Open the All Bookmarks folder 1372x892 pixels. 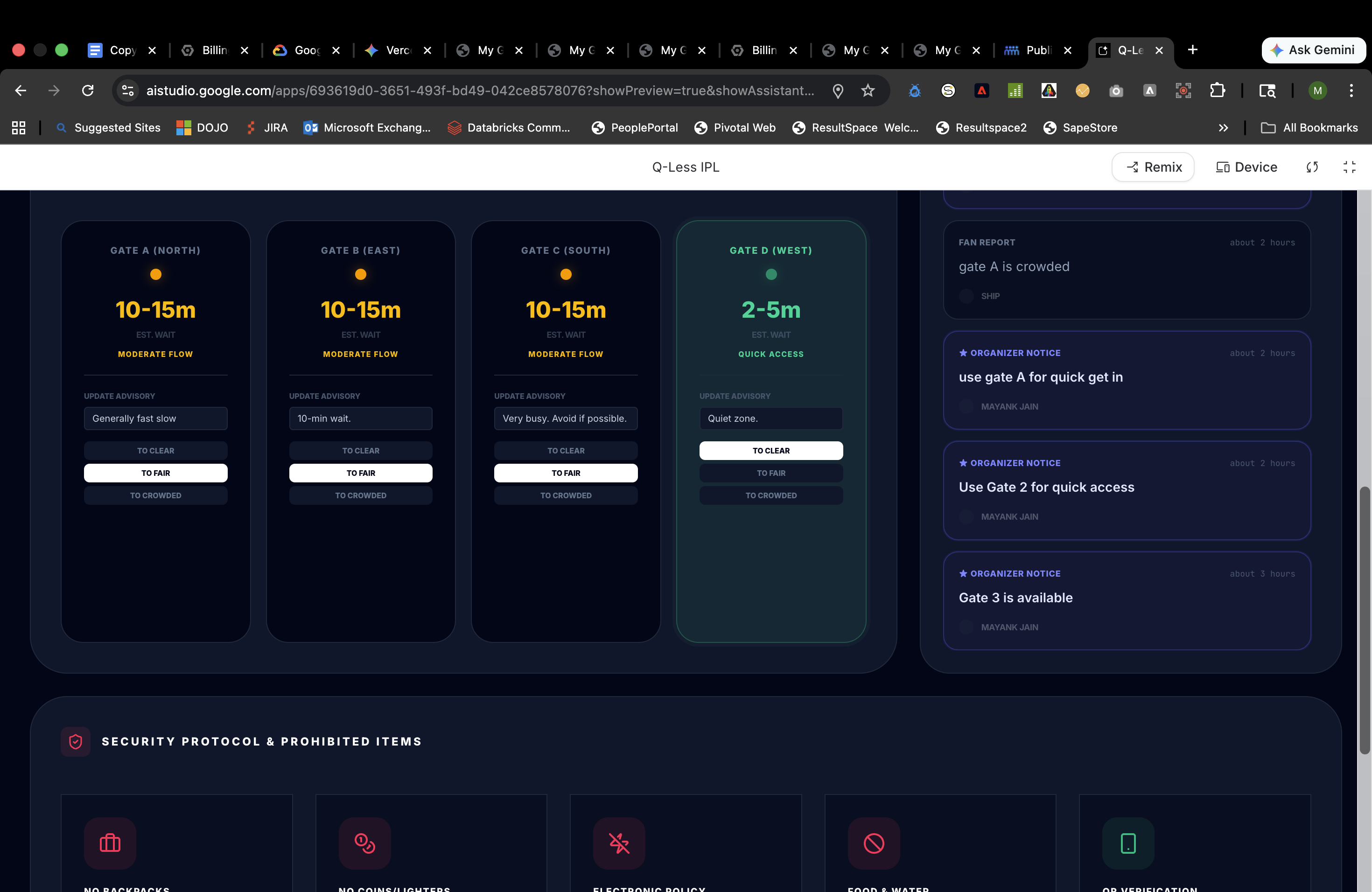tap(1309, 128)
